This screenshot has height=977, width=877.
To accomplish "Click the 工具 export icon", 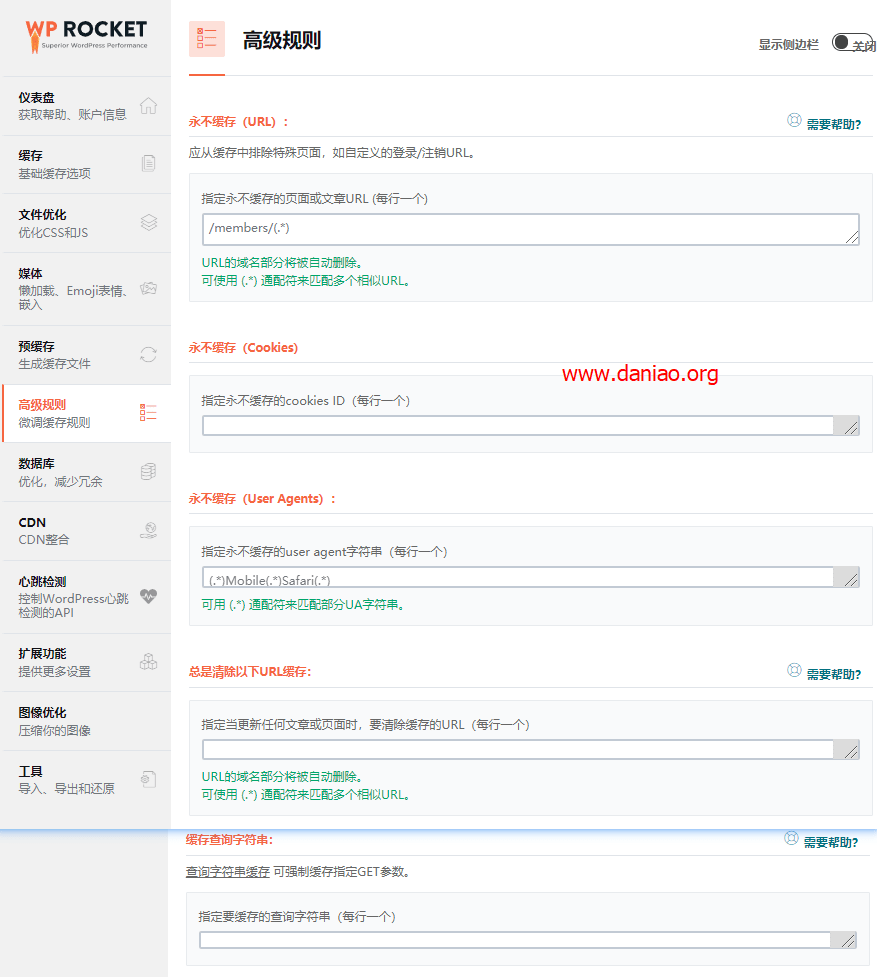I will click(x=148, y=779).
